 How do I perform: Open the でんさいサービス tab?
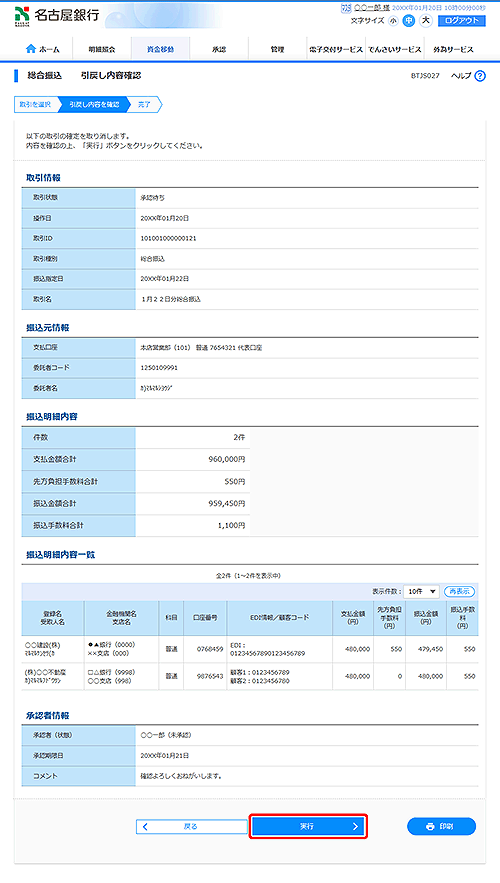395,49
